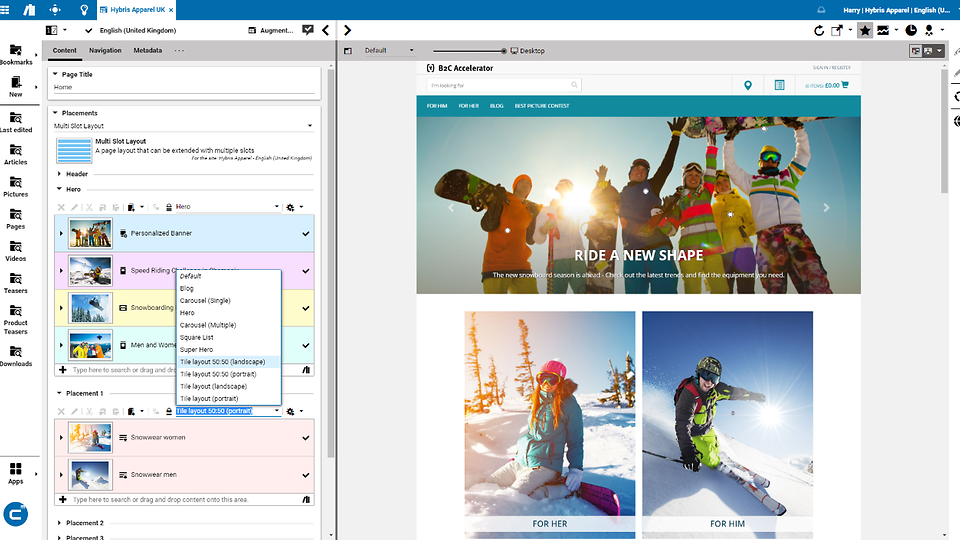Image resolution: width=960 pixels, height=540 pixels.
Task: Open Last edited in the sidebar
Action: pos(16,122)
